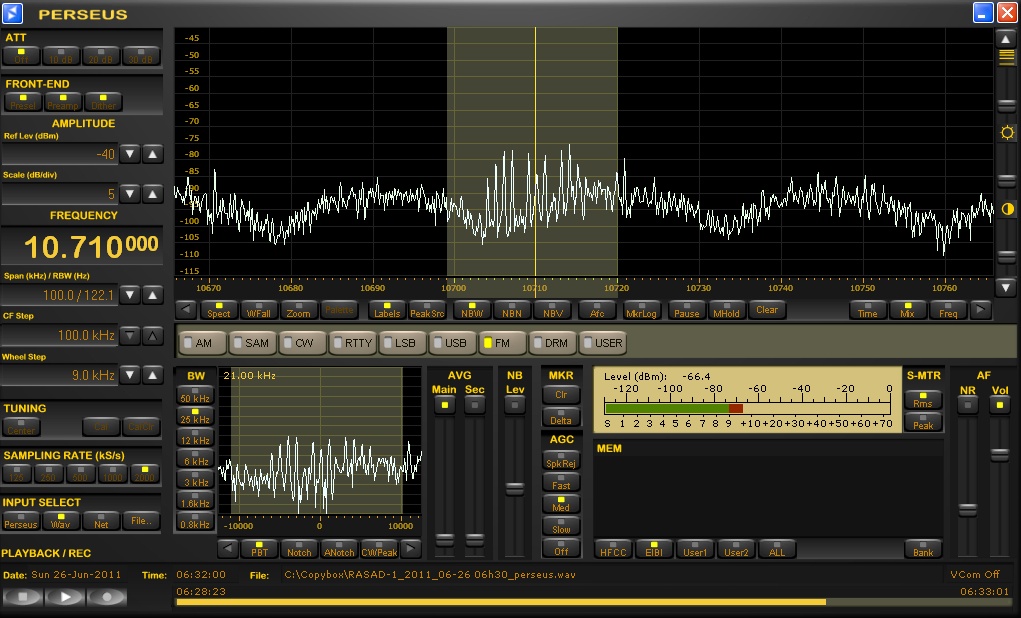Click the contrast half-circle icon
The image size is (1021, 618).
(1007, 209)
